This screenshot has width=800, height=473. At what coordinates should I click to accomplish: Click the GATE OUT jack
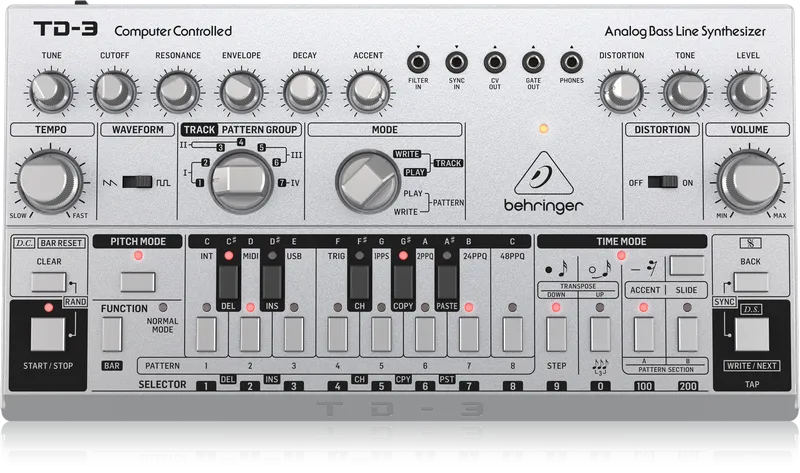(x=533, y=63)
